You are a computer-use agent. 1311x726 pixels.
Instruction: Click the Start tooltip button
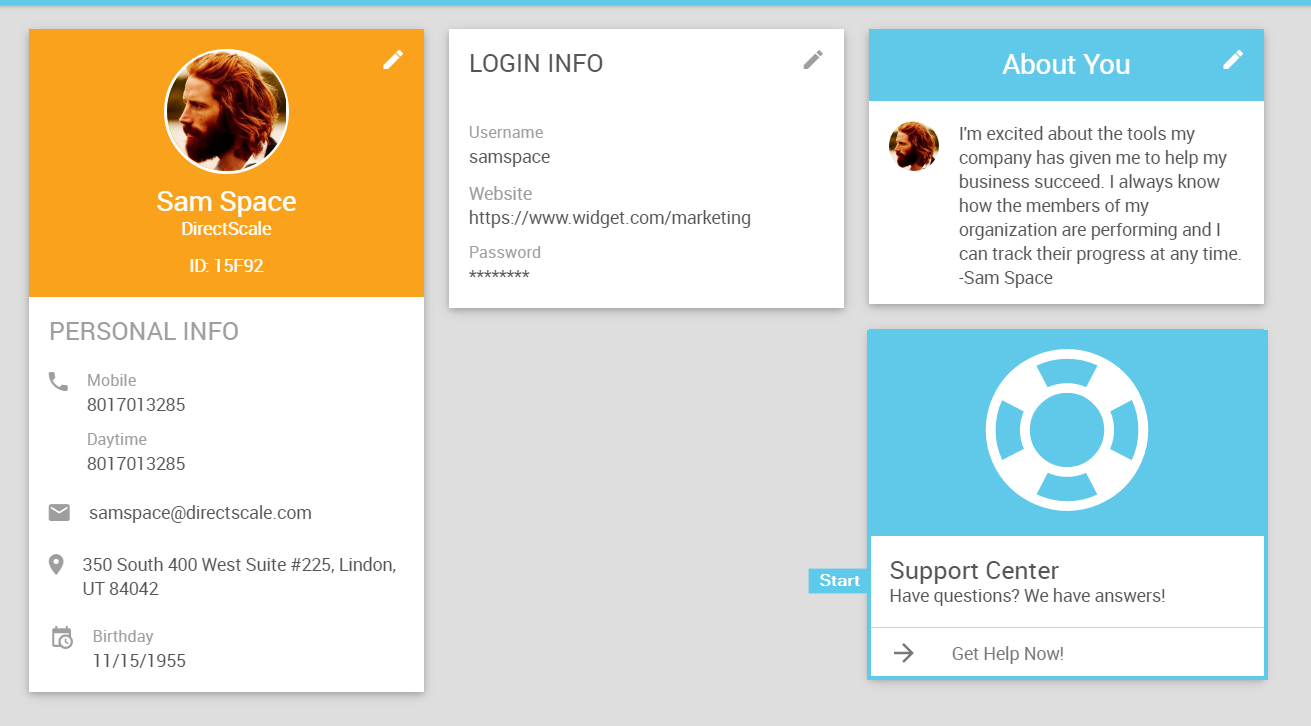[839, 581]
